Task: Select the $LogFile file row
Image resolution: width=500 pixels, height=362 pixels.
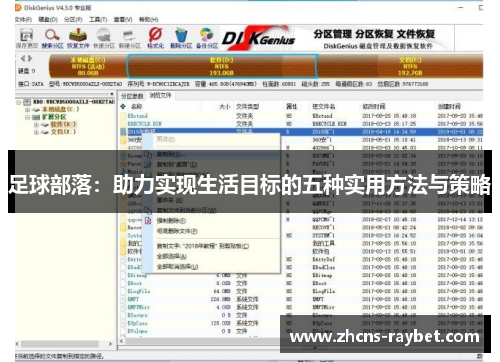Action: coord(301,291)
